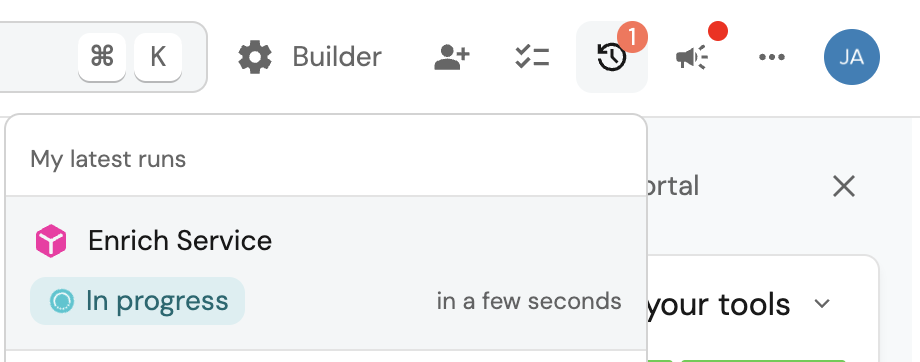Click the My latest runs header
920x362 pixels.
coord(108,159)
